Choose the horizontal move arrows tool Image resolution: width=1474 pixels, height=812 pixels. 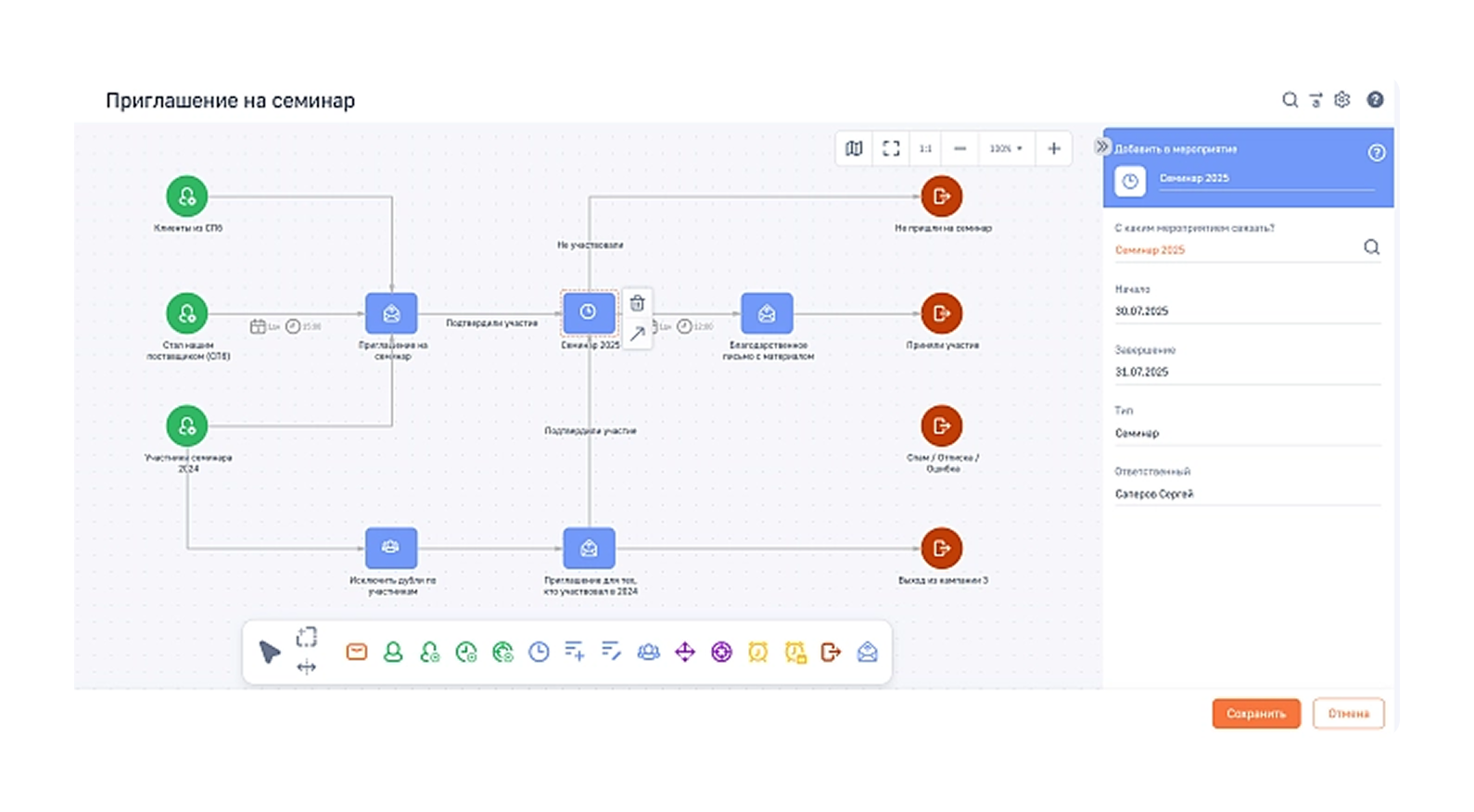(x=306, y=667)
